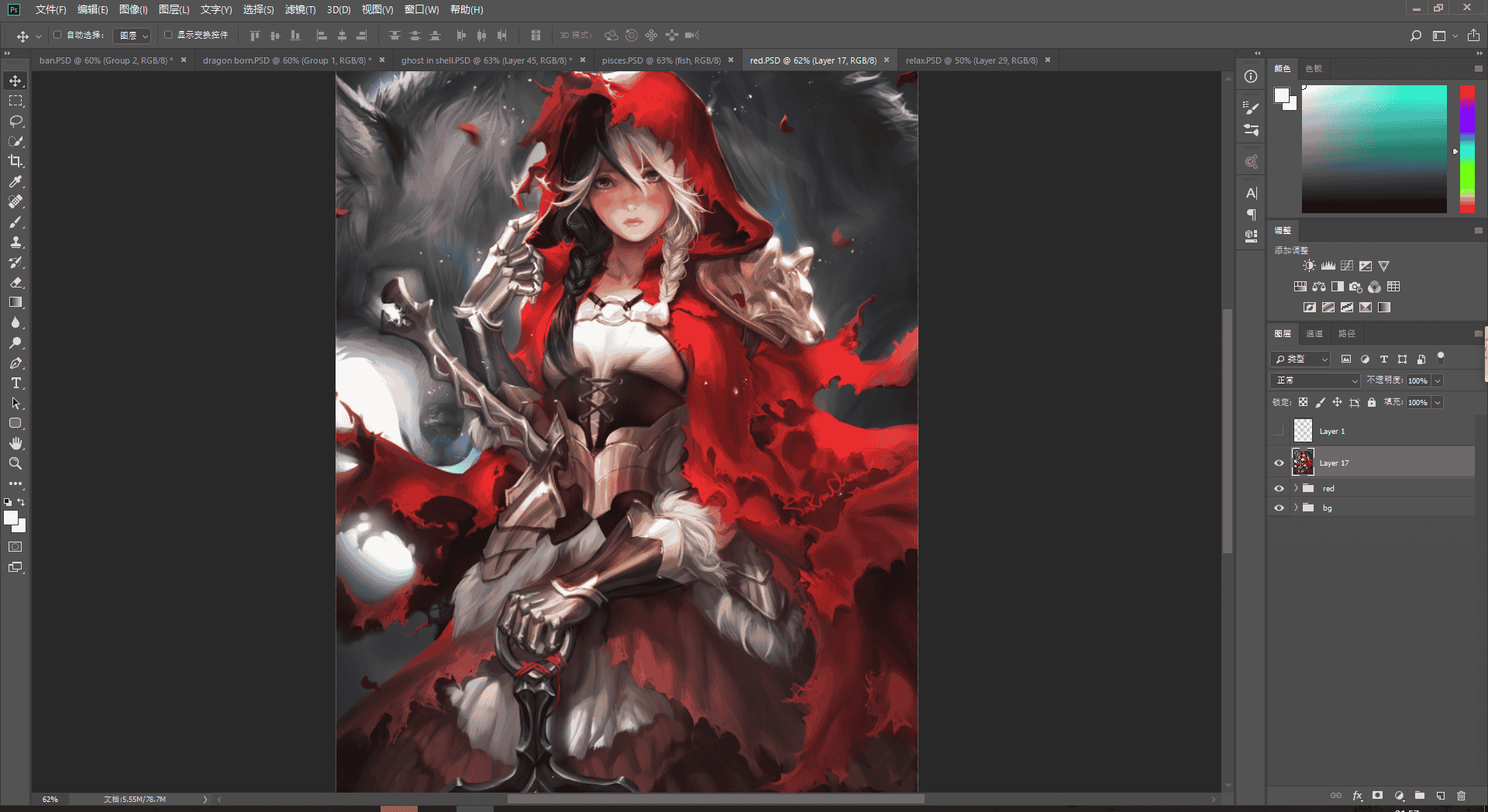
Task: Open the Filter menu
Action: coord(300,9)
